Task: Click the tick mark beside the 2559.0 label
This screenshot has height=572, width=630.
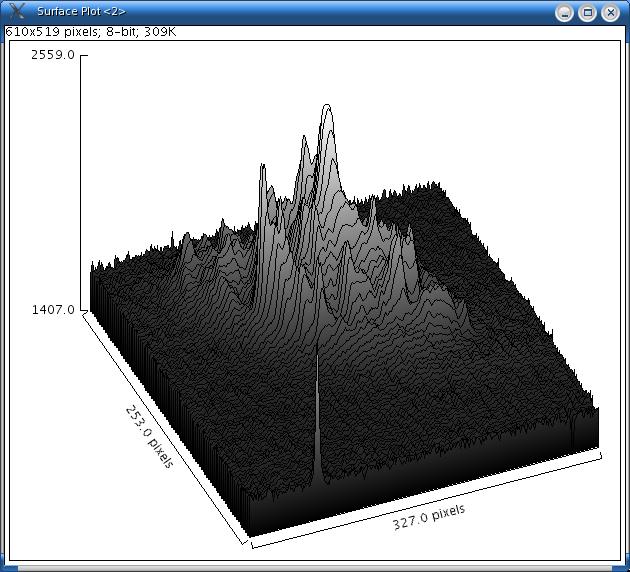Action: click(83, 55)
